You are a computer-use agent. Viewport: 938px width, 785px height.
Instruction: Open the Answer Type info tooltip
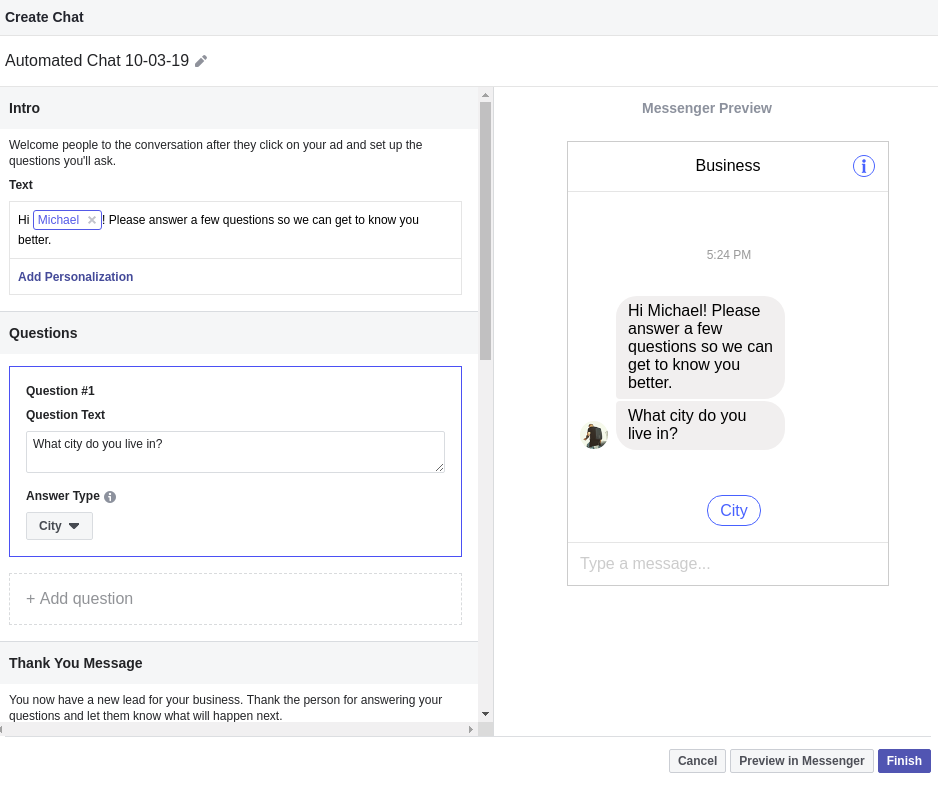coord(110,496)
